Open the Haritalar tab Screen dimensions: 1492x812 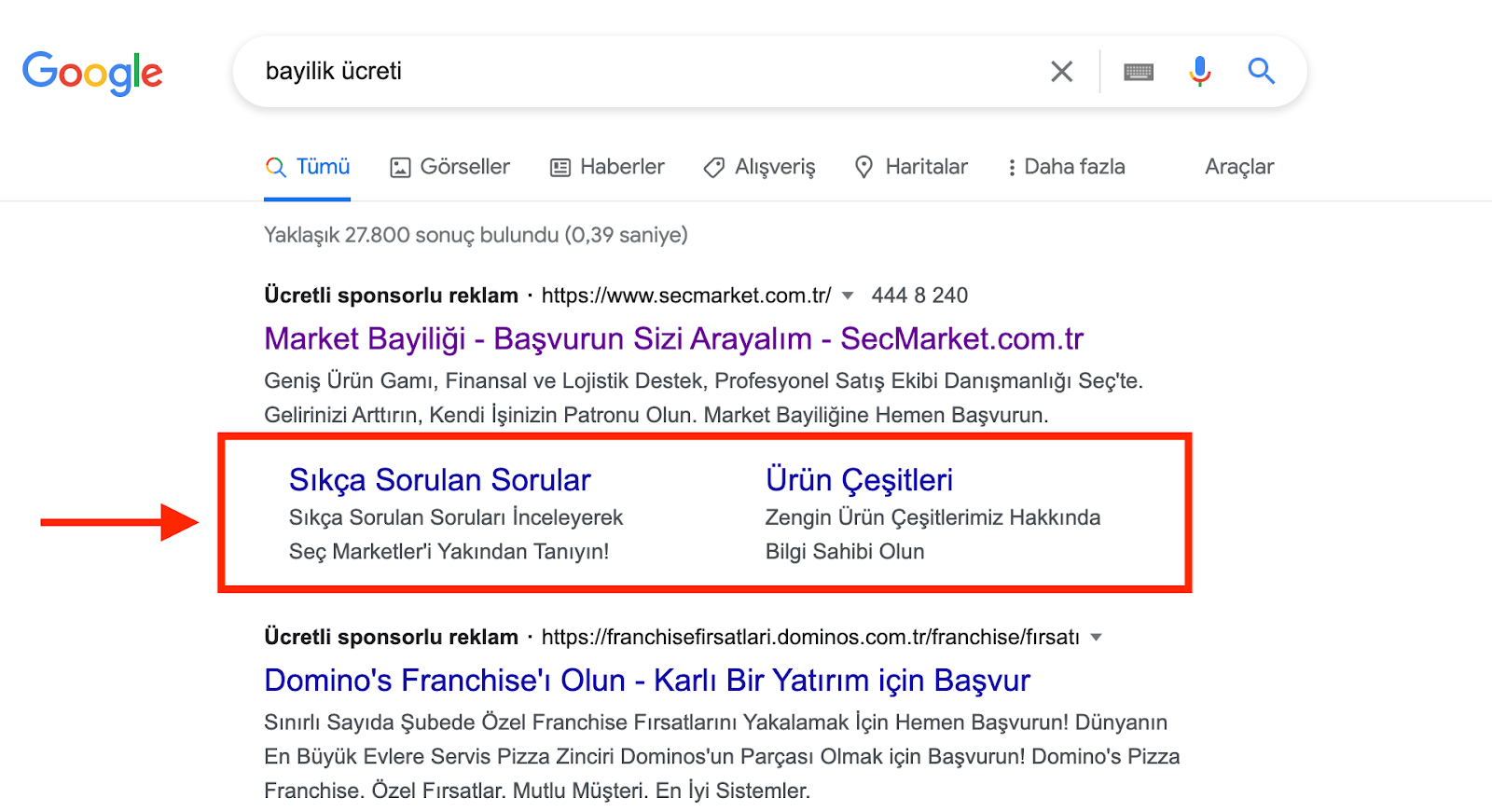click(911, 167)
